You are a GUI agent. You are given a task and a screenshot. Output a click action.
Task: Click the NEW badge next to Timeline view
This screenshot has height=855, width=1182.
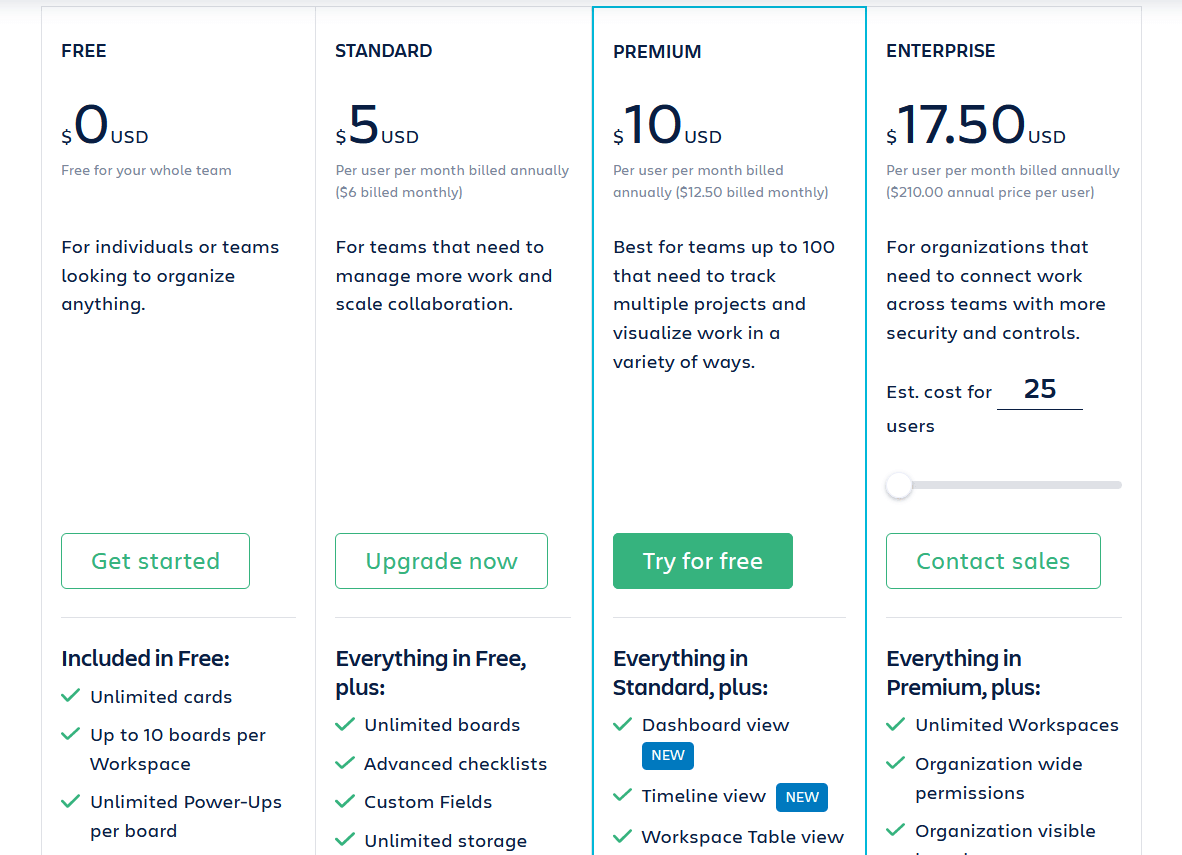coord(801,797)
